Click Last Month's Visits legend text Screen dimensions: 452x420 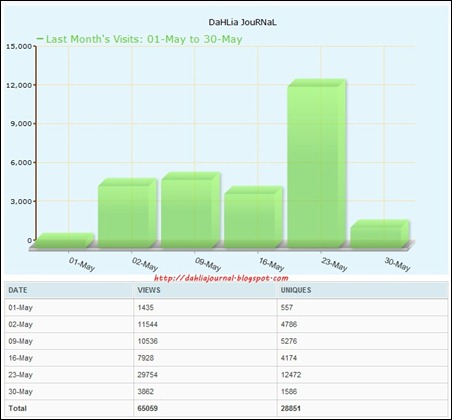click(x=144, y=39)
